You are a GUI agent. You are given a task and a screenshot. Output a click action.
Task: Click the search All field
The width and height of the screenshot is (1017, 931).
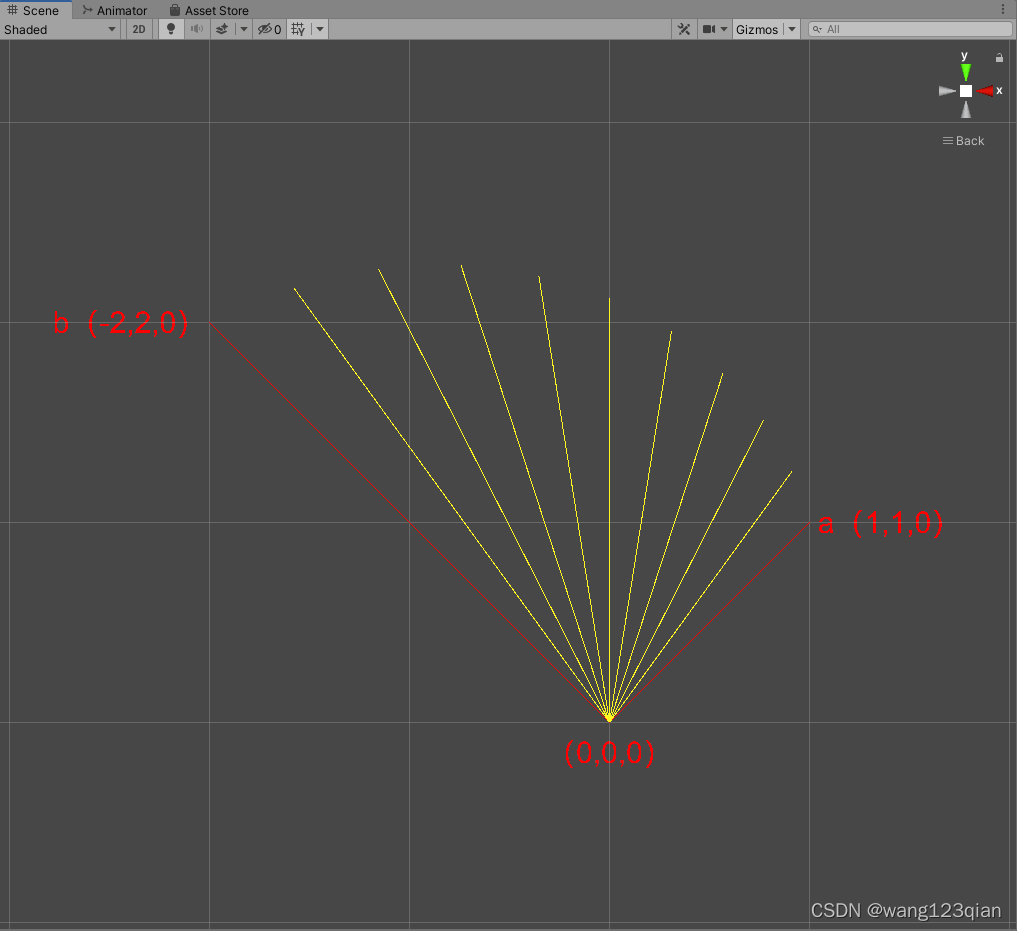click(910, 29)
